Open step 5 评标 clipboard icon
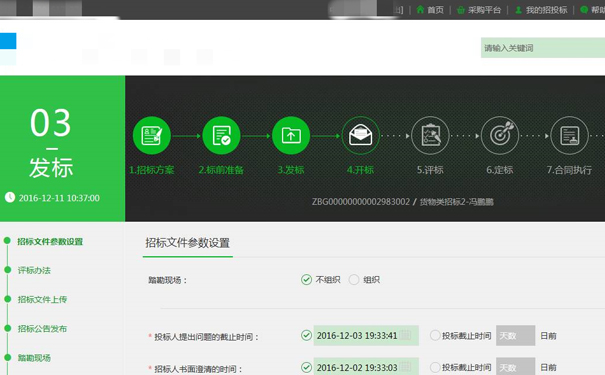605x375 pixels. [430, 136]
